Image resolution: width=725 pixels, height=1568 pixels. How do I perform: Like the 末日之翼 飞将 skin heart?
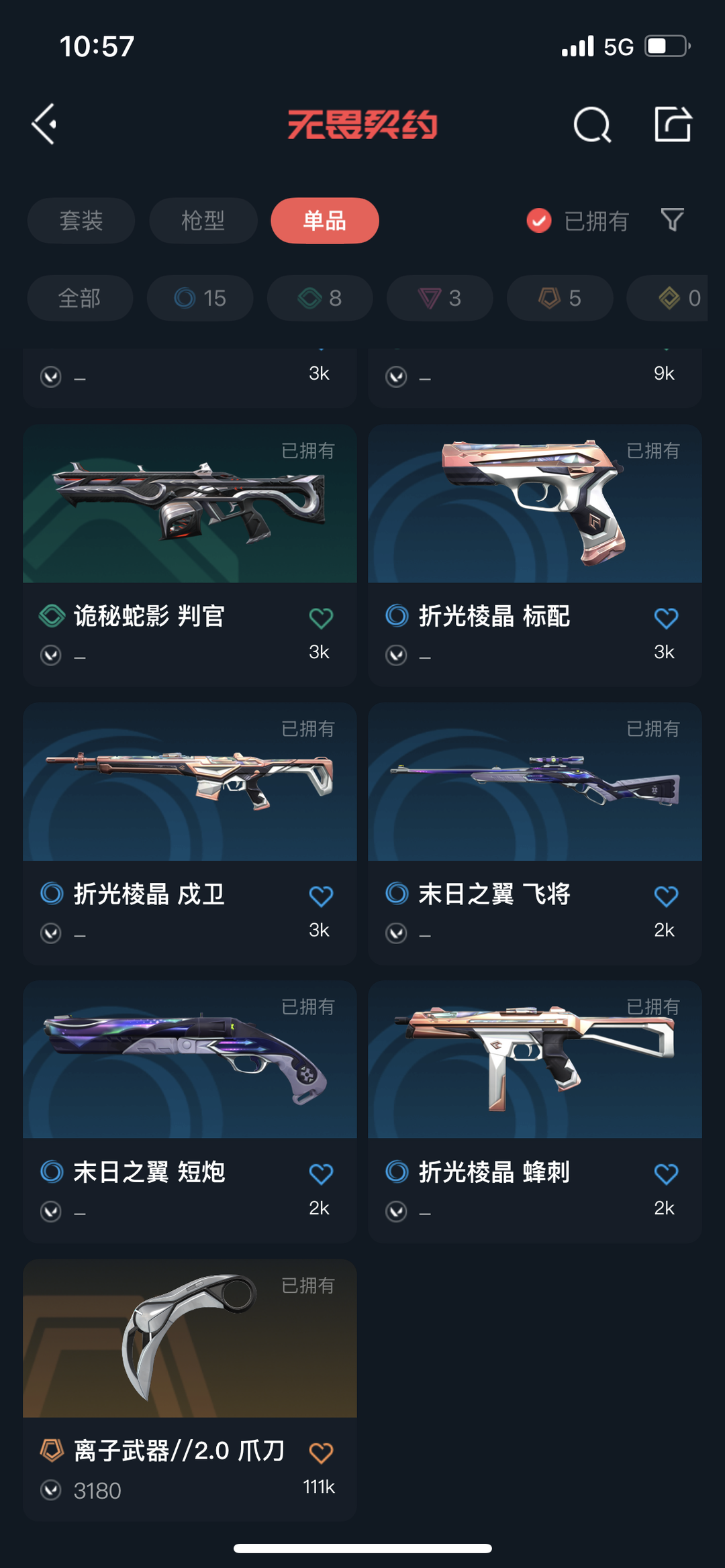[x=666, y=896]
